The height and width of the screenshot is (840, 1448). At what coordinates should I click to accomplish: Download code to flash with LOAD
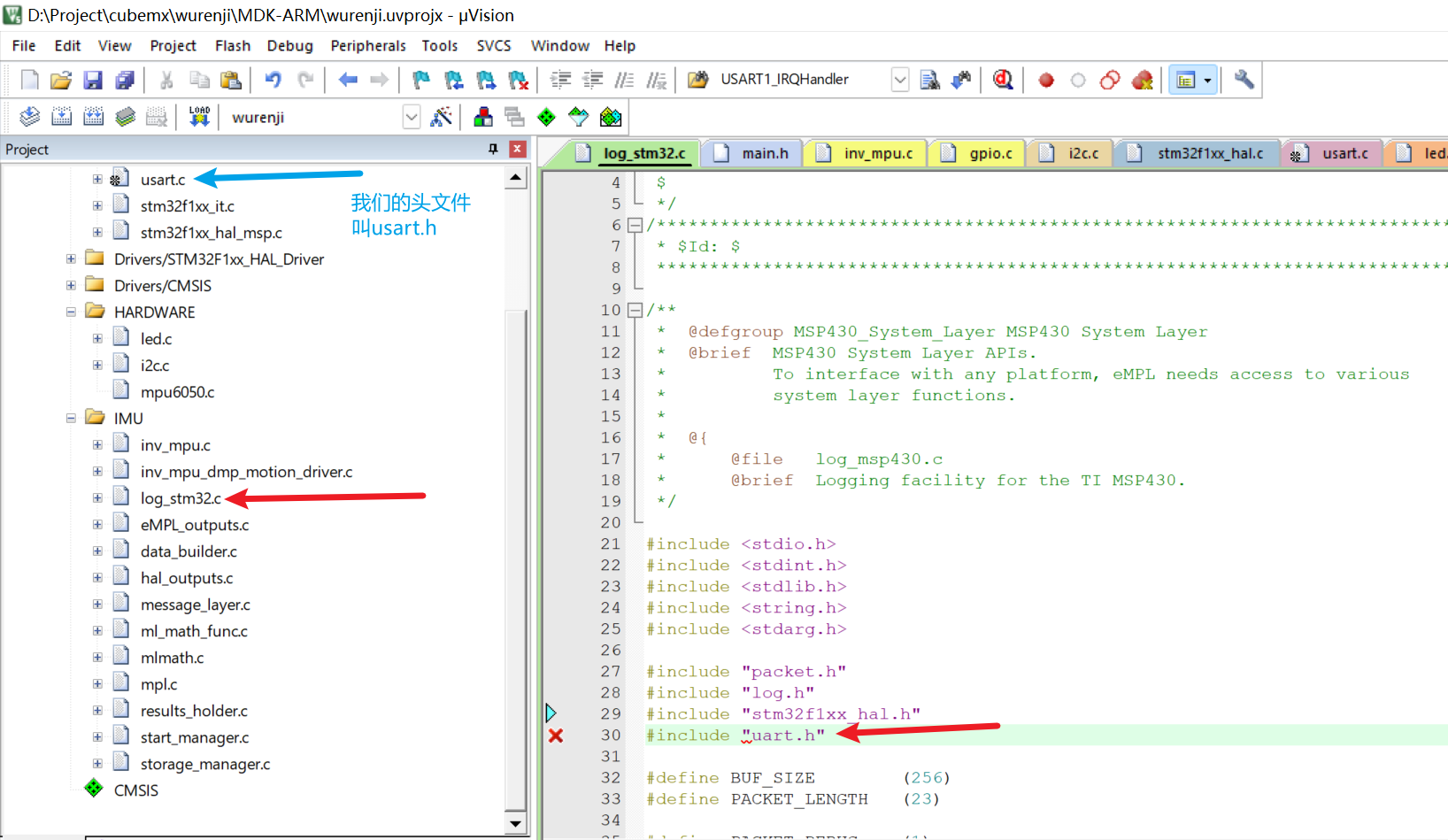tap(199, 117)
